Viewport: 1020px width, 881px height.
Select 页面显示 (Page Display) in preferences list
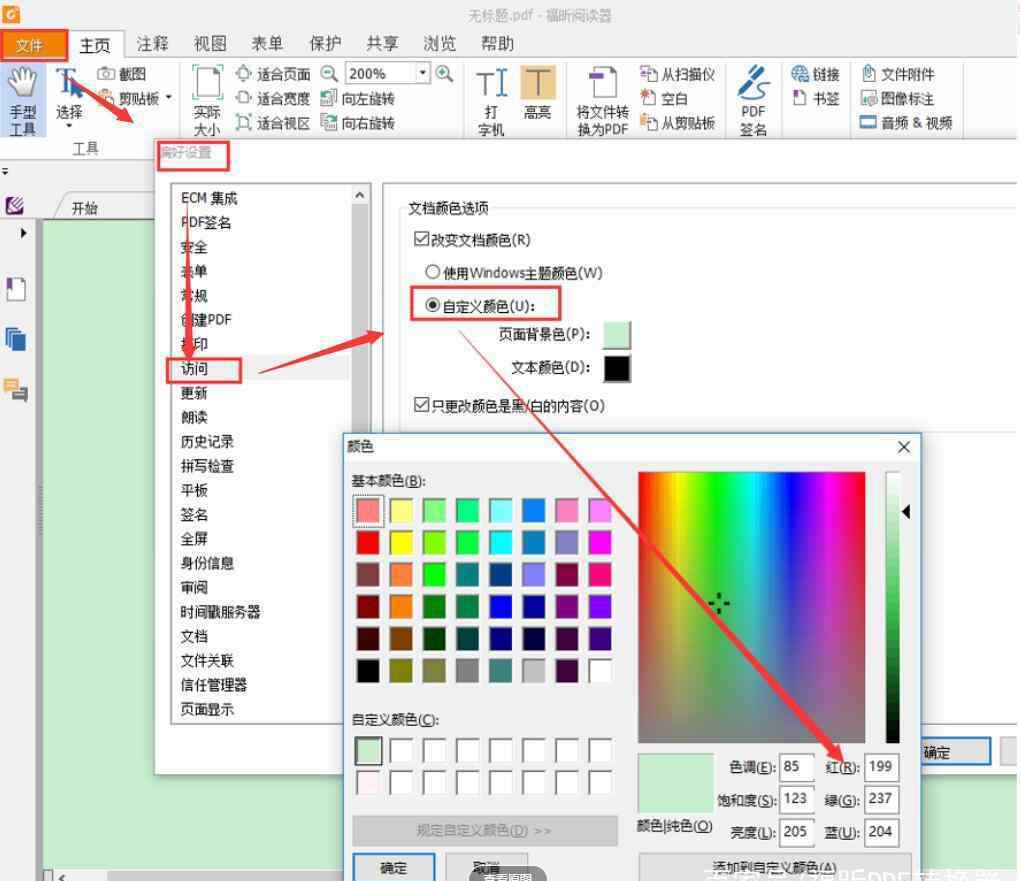(x=208, y=709)
